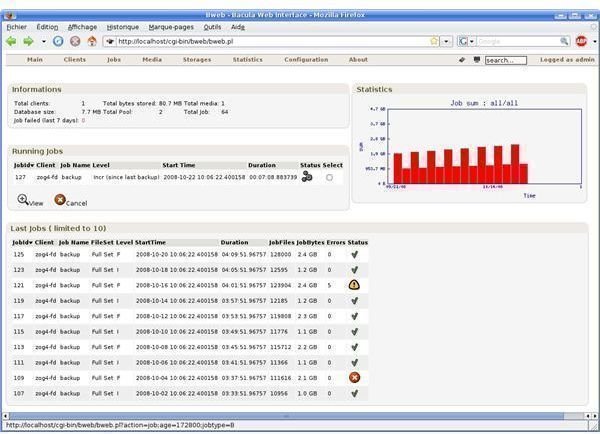This screenshot has width=600, height=434.
Task: Click the checkmark status for job 113
Action: 354,347
